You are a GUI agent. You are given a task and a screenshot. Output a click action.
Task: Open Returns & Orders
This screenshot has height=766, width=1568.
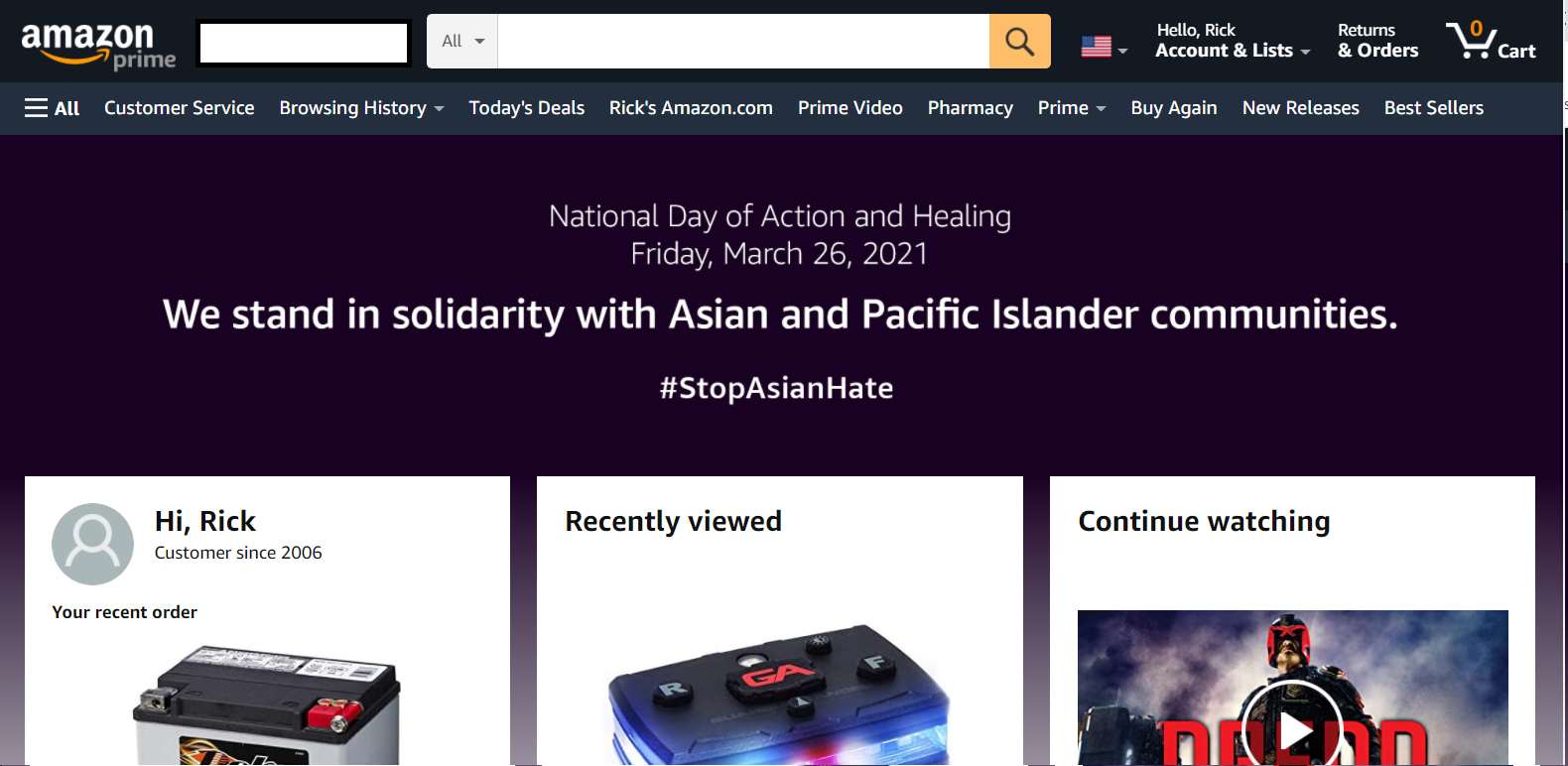pyautogui.click(x=1377, y=41)
